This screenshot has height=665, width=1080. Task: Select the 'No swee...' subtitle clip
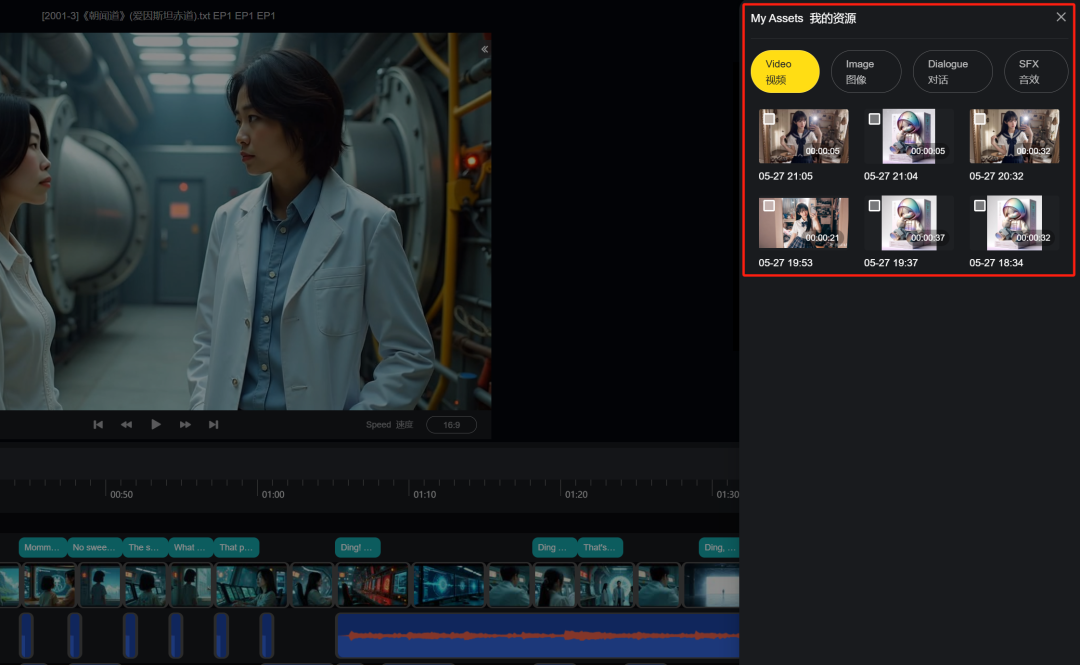tap(94, 547)
